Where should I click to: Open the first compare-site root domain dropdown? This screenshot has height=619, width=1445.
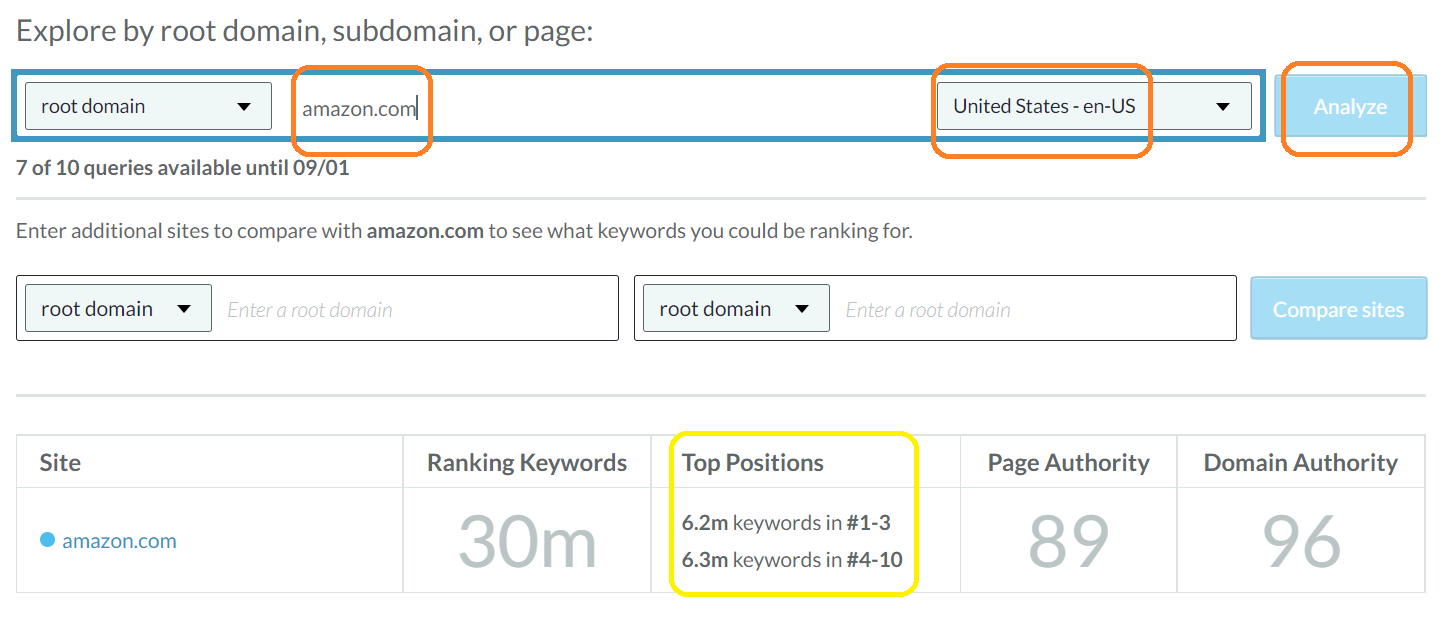click(x=118, y=308)
